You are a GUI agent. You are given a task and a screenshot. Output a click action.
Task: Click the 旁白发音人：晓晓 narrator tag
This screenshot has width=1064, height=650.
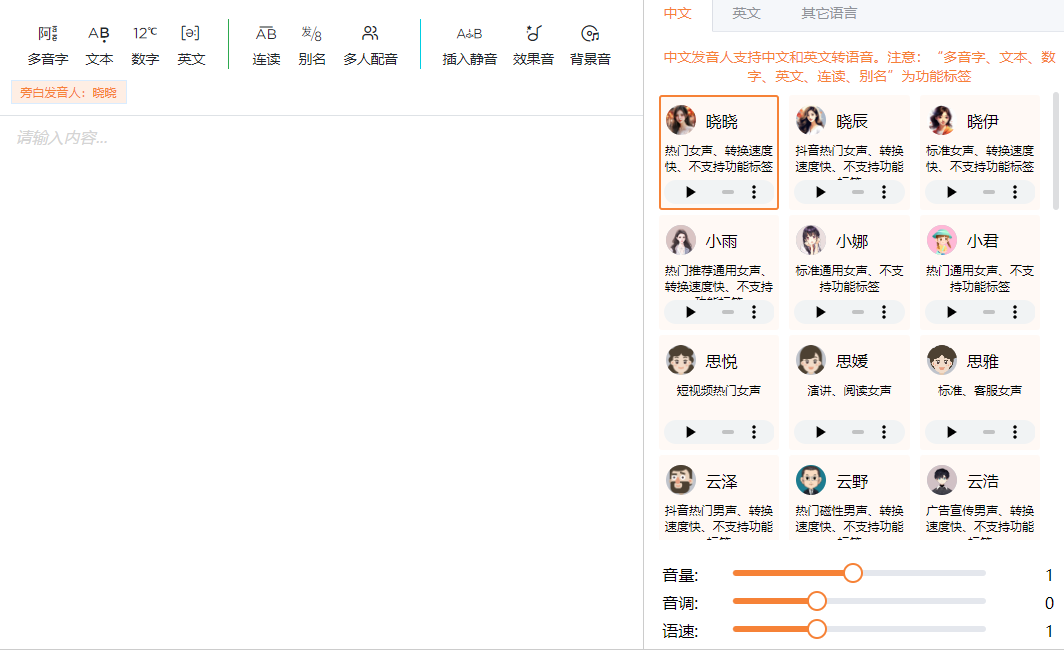click(x=69, y=93)
